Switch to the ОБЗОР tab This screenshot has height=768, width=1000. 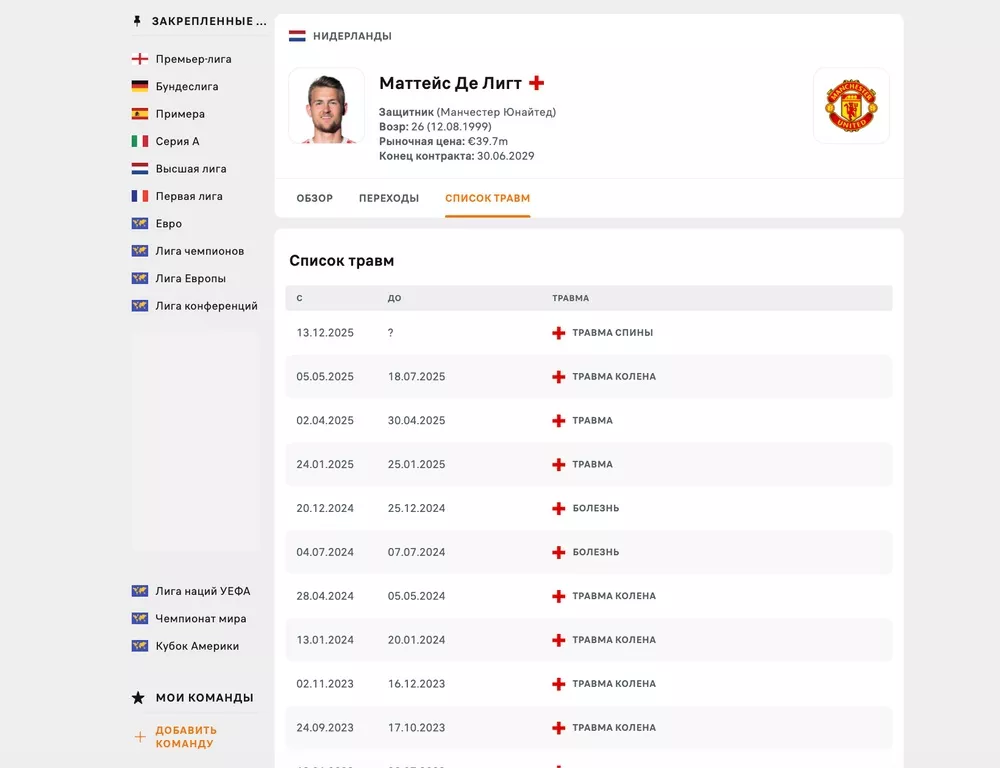pyautogui.click(x=314, y=198)
